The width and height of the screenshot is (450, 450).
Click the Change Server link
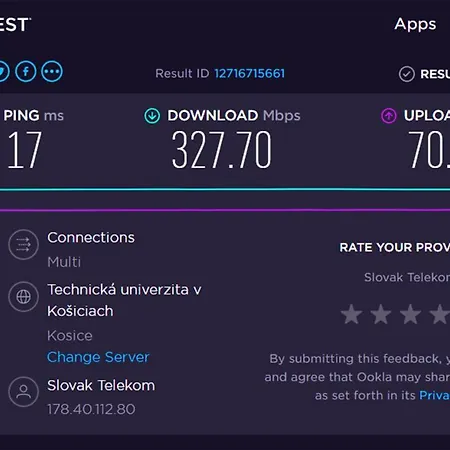tap(98, 357)
